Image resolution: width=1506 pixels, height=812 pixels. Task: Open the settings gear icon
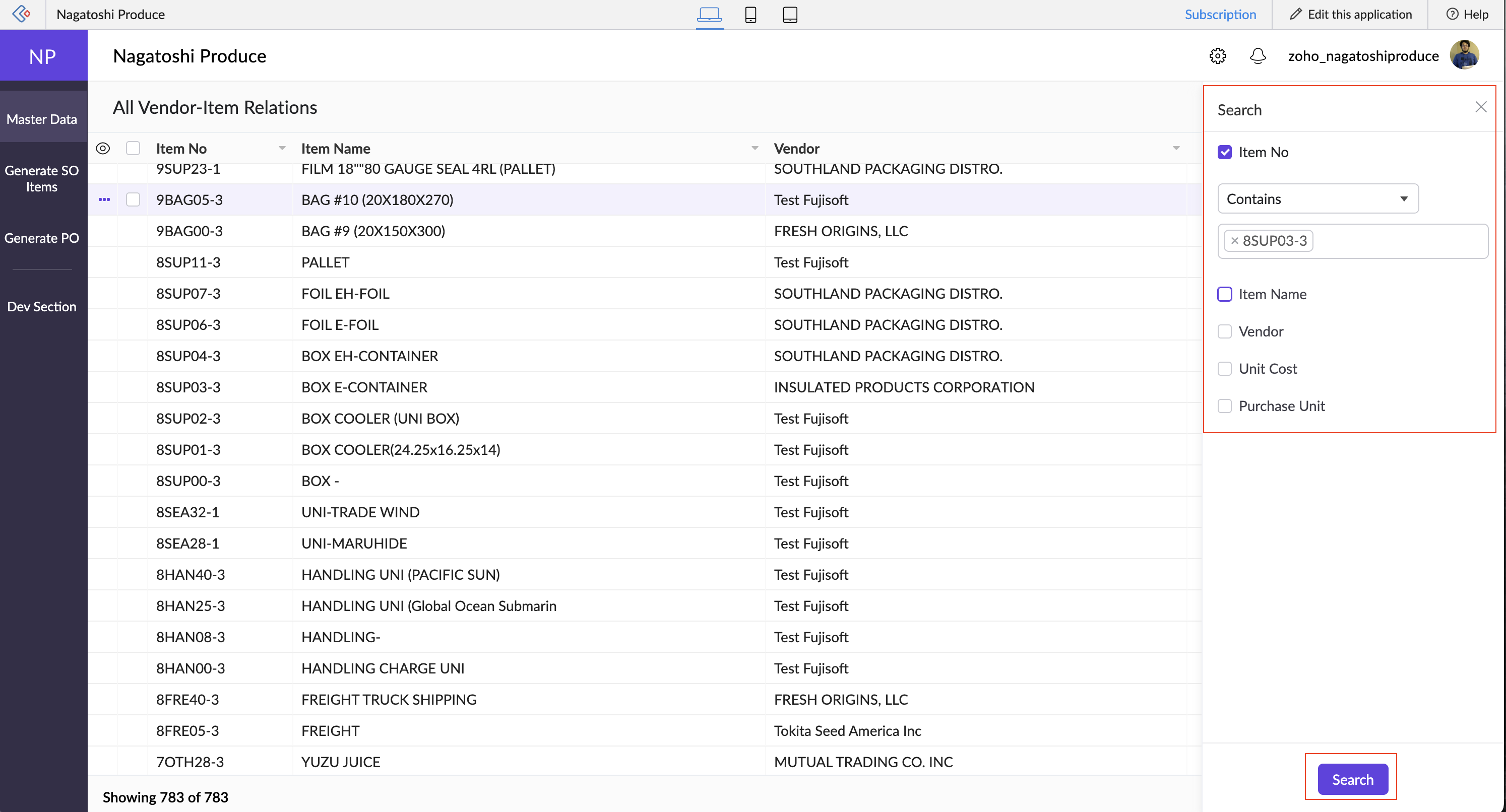(x=1217, y=56)
